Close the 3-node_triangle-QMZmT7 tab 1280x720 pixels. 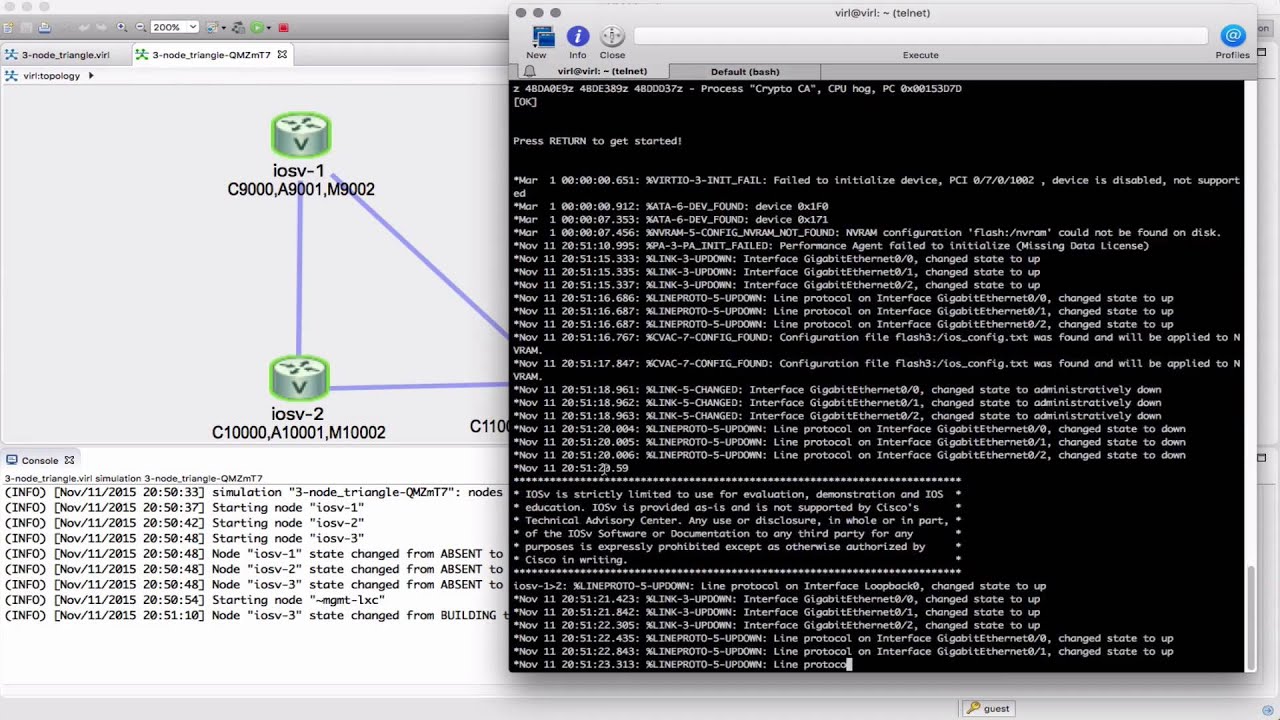[x=282, y=55]
